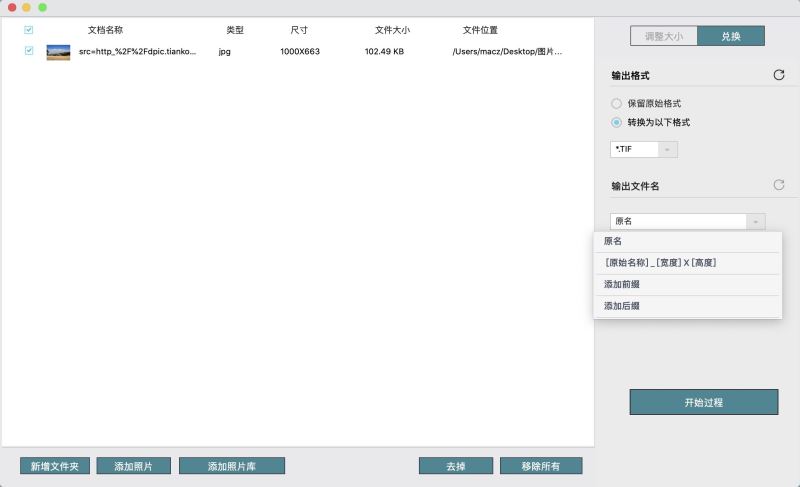
Task: Click the jpg type cell
Action: click(224, 52)
